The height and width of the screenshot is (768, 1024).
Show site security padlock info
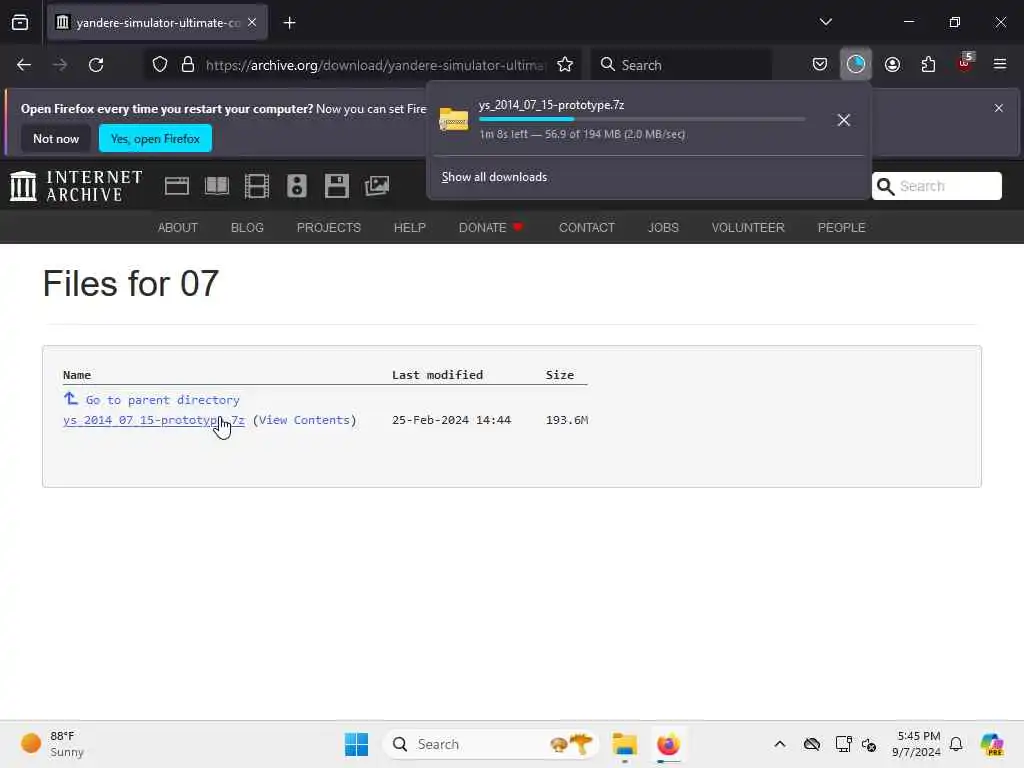(188, 65)
